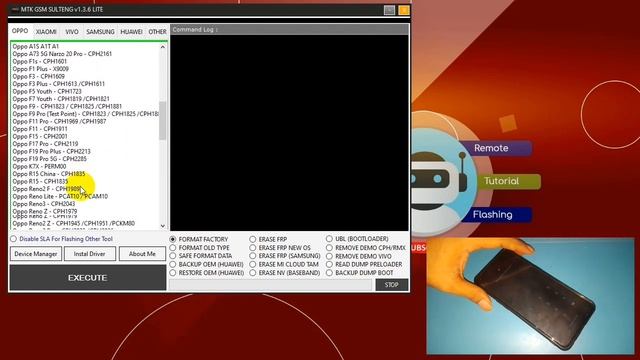640x360 pixels.
Task: Switch to the SAMSUNG tab
Action: (100, 31)
